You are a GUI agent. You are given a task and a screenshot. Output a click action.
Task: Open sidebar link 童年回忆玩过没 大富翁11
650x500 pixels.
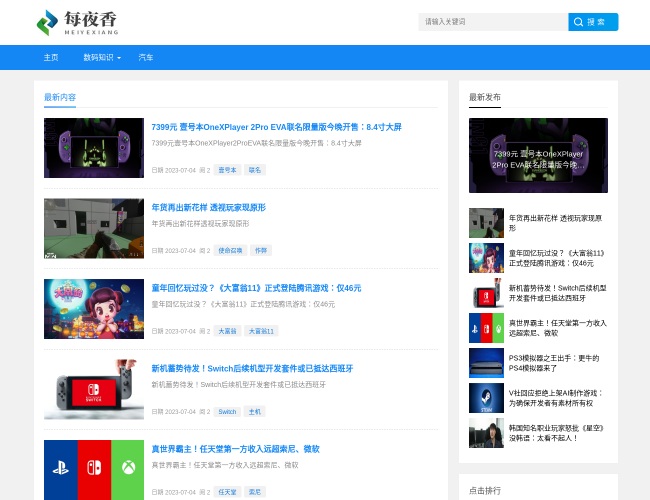(557, 258)
